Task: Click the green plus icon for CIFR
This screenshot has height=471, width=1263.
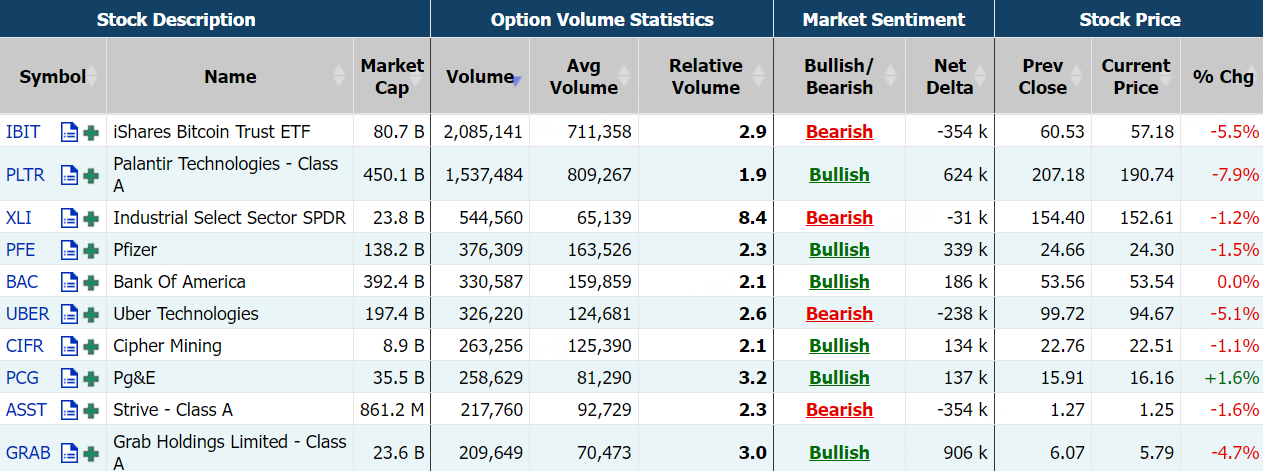Action: click(x=91, y=346)
